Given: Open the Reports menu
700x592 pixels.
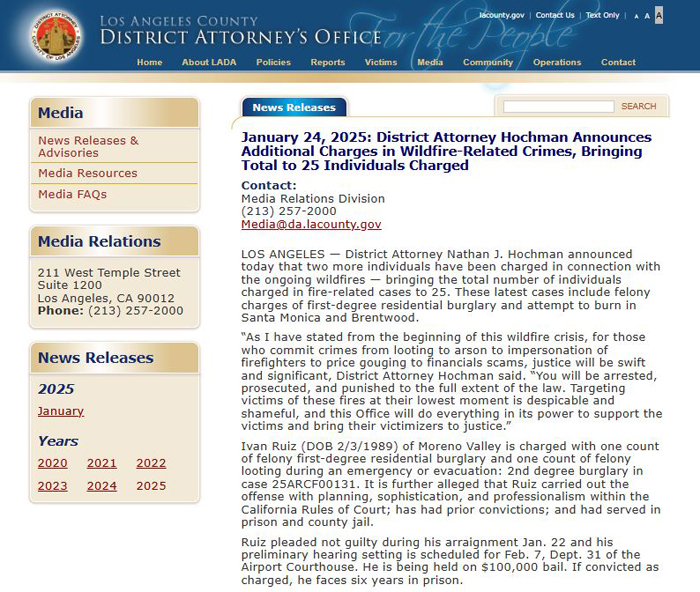Looking at the screenshot, I should pyautogui.click(x=328, y=63).
